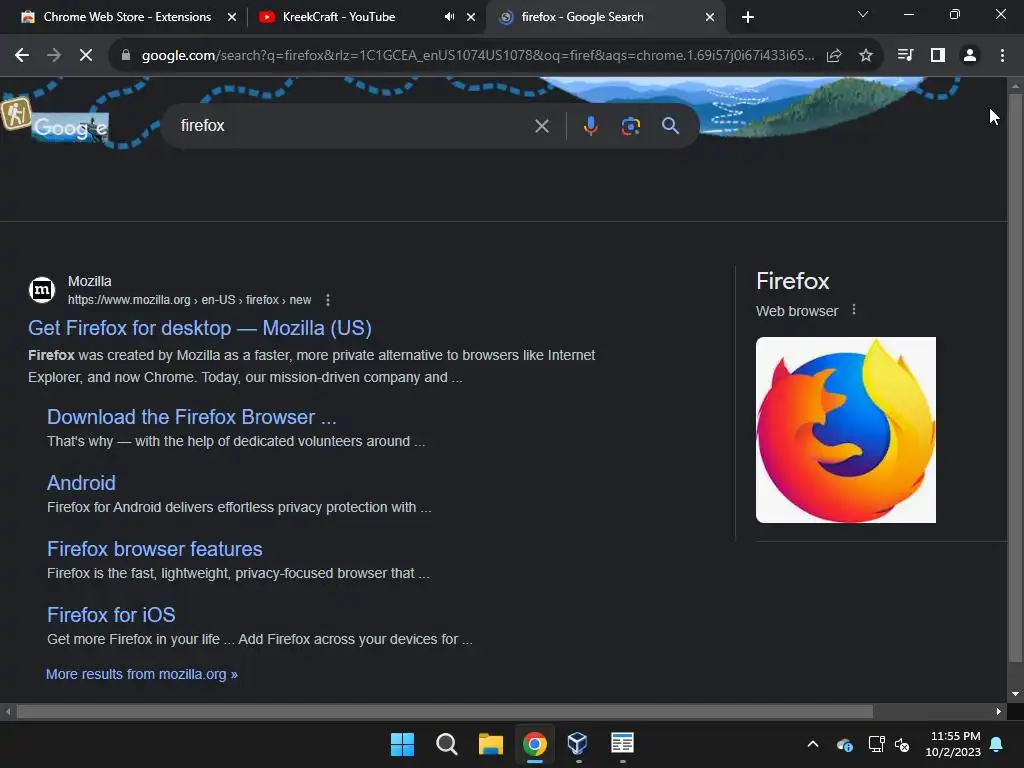Click the scroll right arrow
Viewport: 1024px width, 768px height.
click(x=999, y=711)
